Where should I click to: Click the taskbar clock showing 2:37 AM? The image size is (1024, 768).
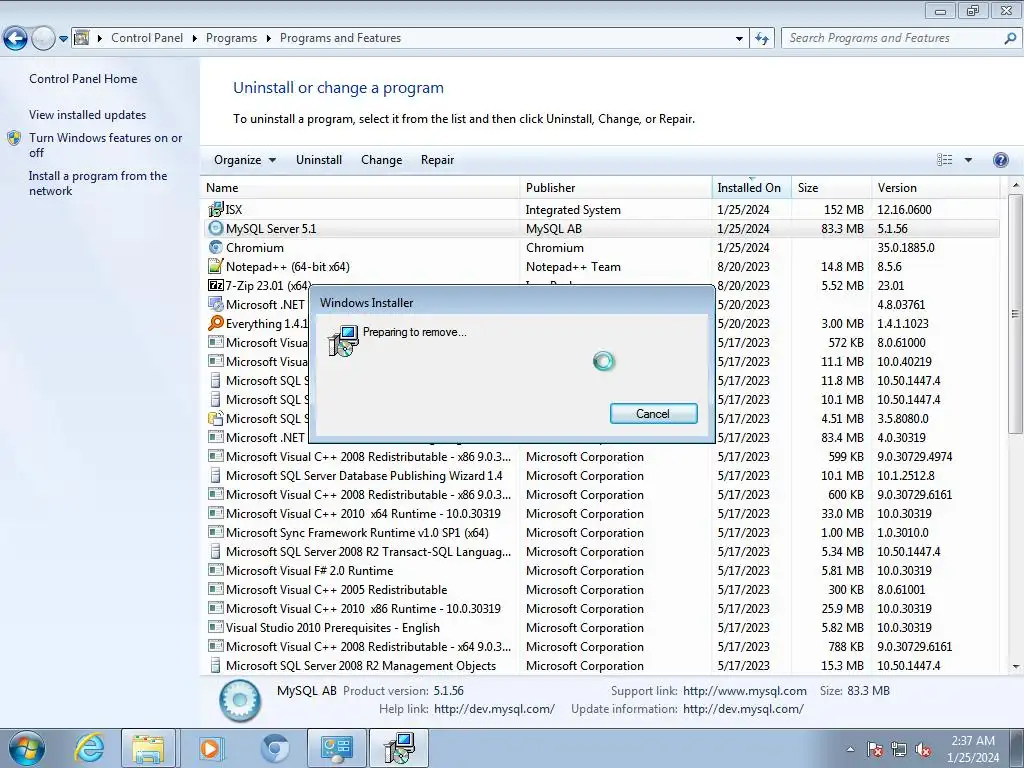[973, 749]
